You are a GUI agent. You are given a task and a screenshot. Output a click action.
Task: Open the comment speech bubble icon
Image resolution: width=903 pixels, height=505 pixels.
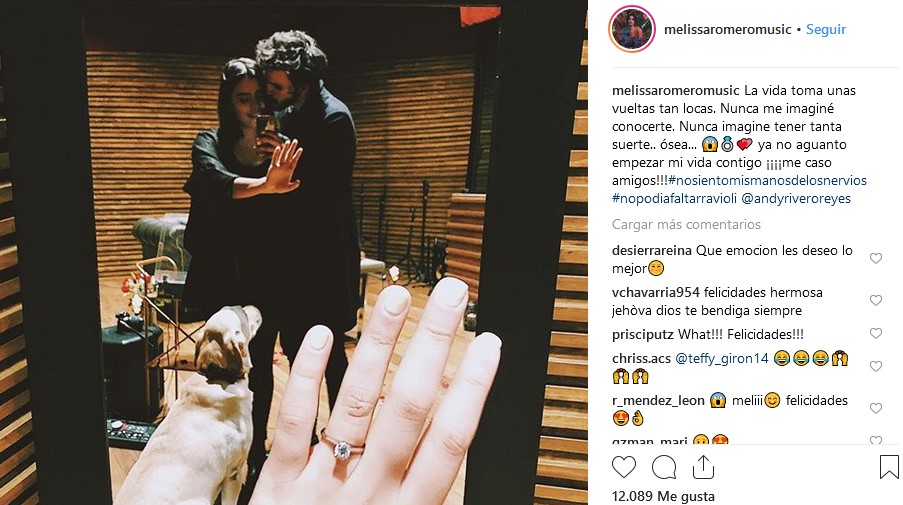click(x=663, y=467)
